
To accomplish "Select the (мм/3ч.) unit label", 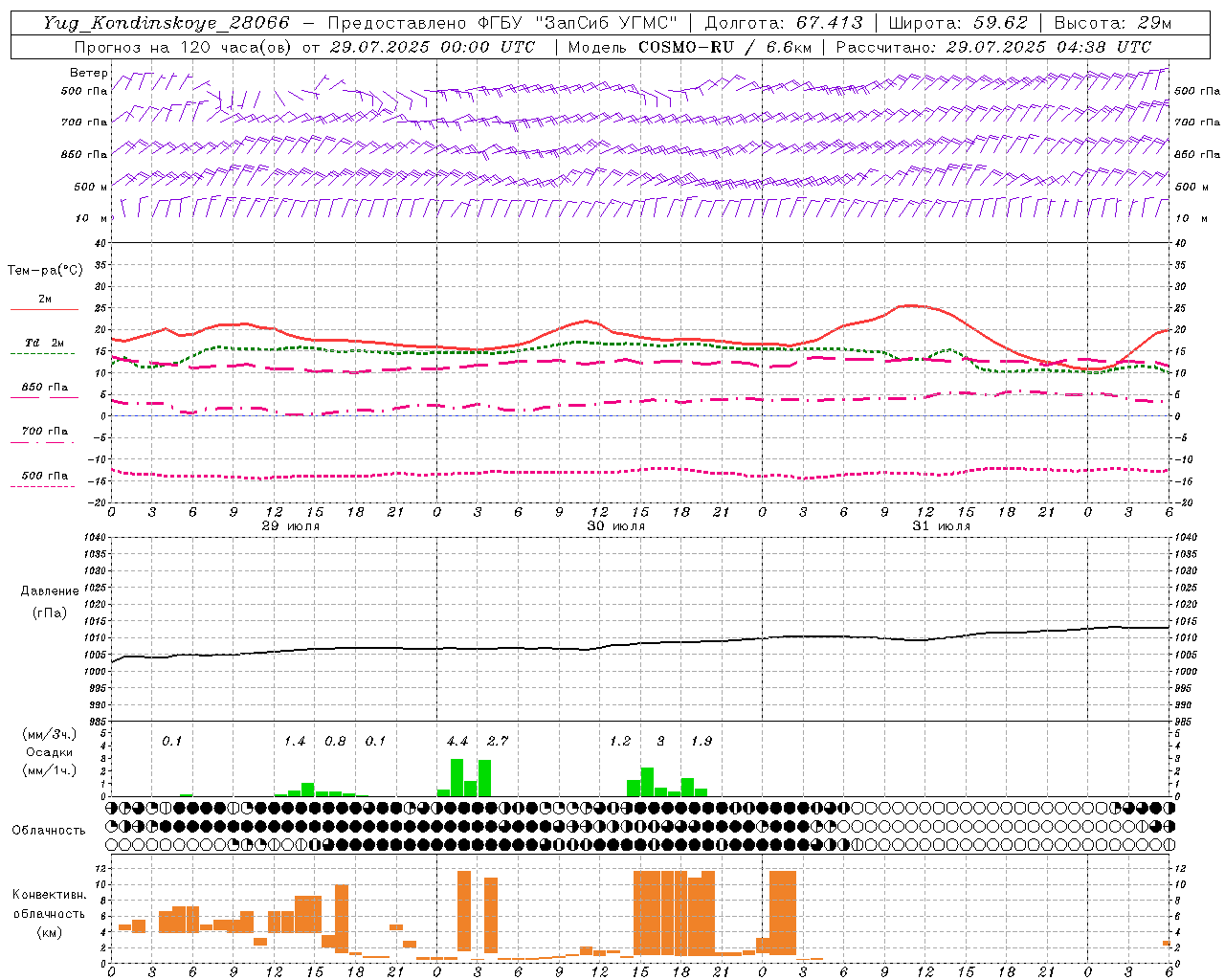I will coord(50,734).
